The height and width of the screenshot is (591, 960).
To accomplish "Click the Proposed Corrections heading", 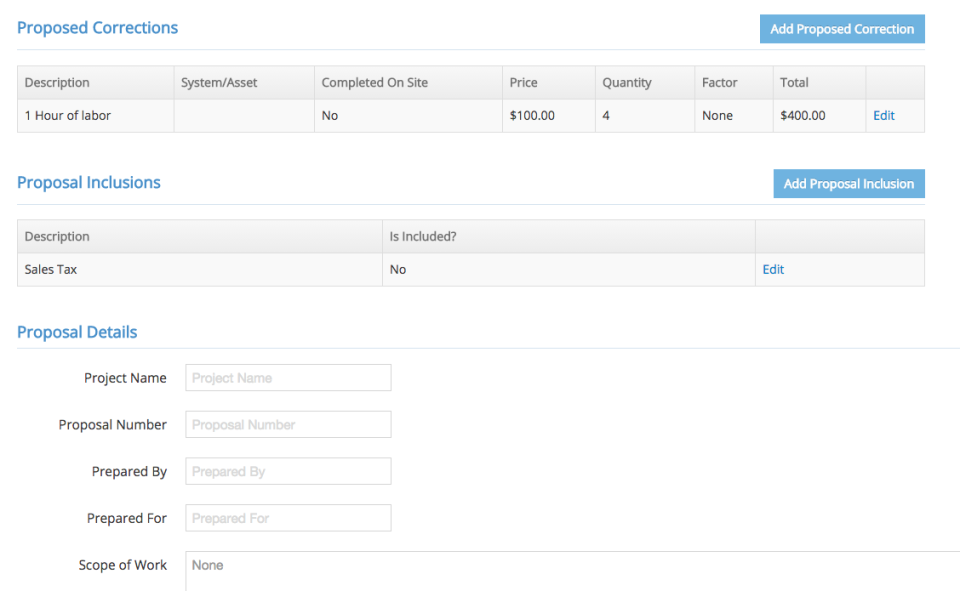I will (x=97, y=28).
